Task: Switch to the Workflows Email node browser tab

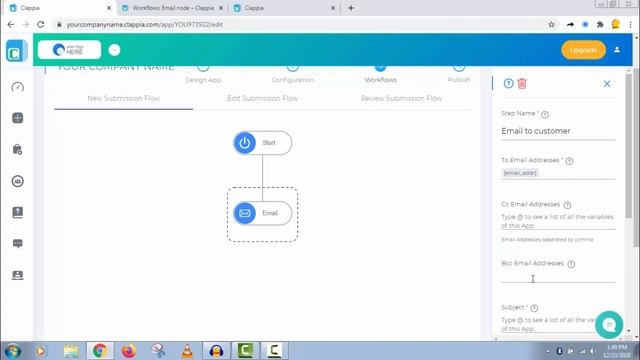Action: 172,8
